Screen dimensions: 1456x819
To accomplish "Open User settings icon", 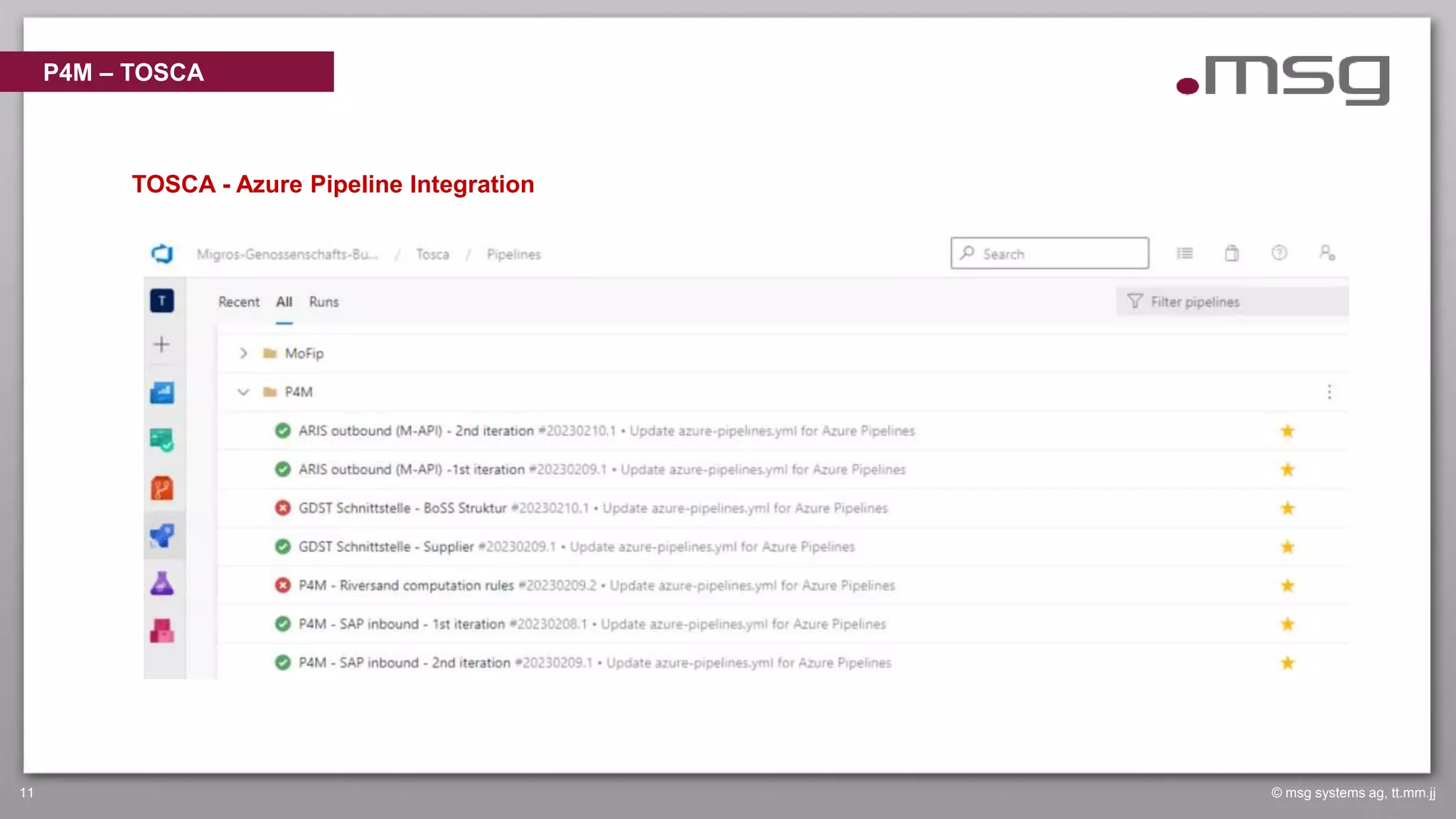I will 1327,253.
